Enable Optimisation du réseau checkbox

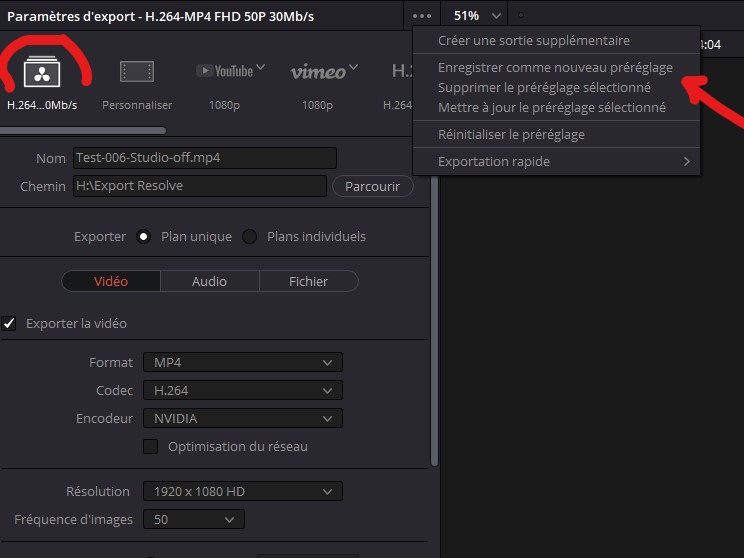[151, 447]
